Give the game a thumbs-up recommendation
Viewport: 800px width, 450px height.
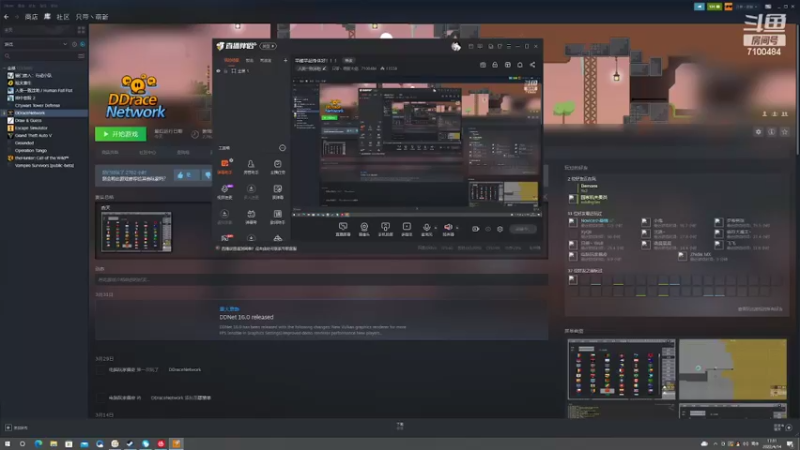(186, 175)
